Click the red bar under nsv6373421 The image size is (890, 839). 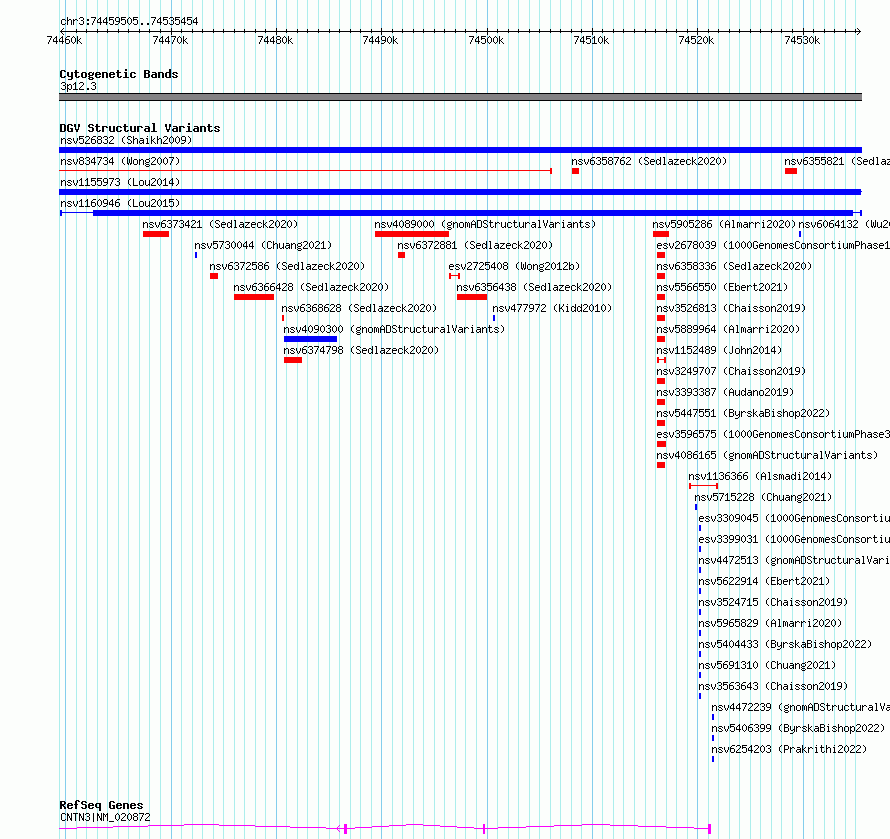[156, 234]
